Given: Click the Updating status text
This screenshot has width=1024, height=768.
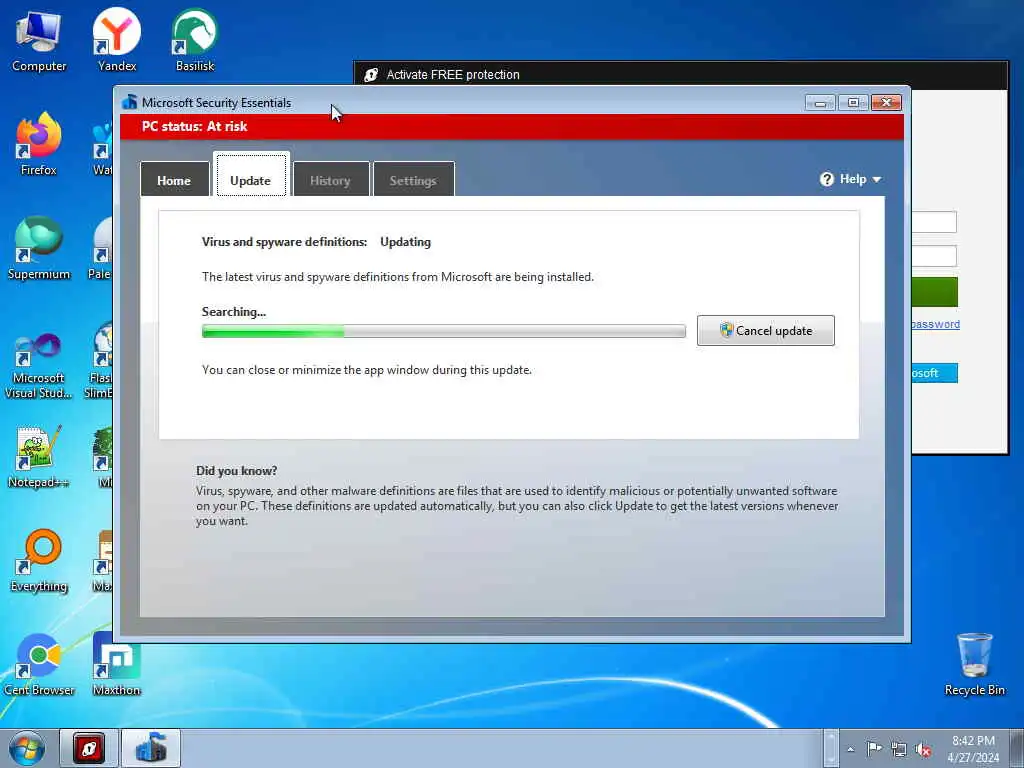Looking at the screenshot, I should coord(406,242).
